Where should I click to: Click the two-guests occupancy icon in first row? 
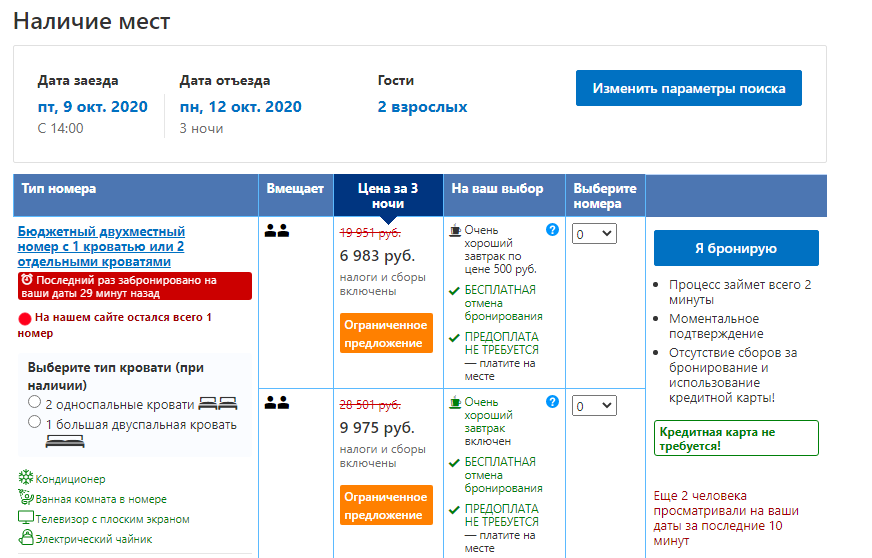(277, 231)
